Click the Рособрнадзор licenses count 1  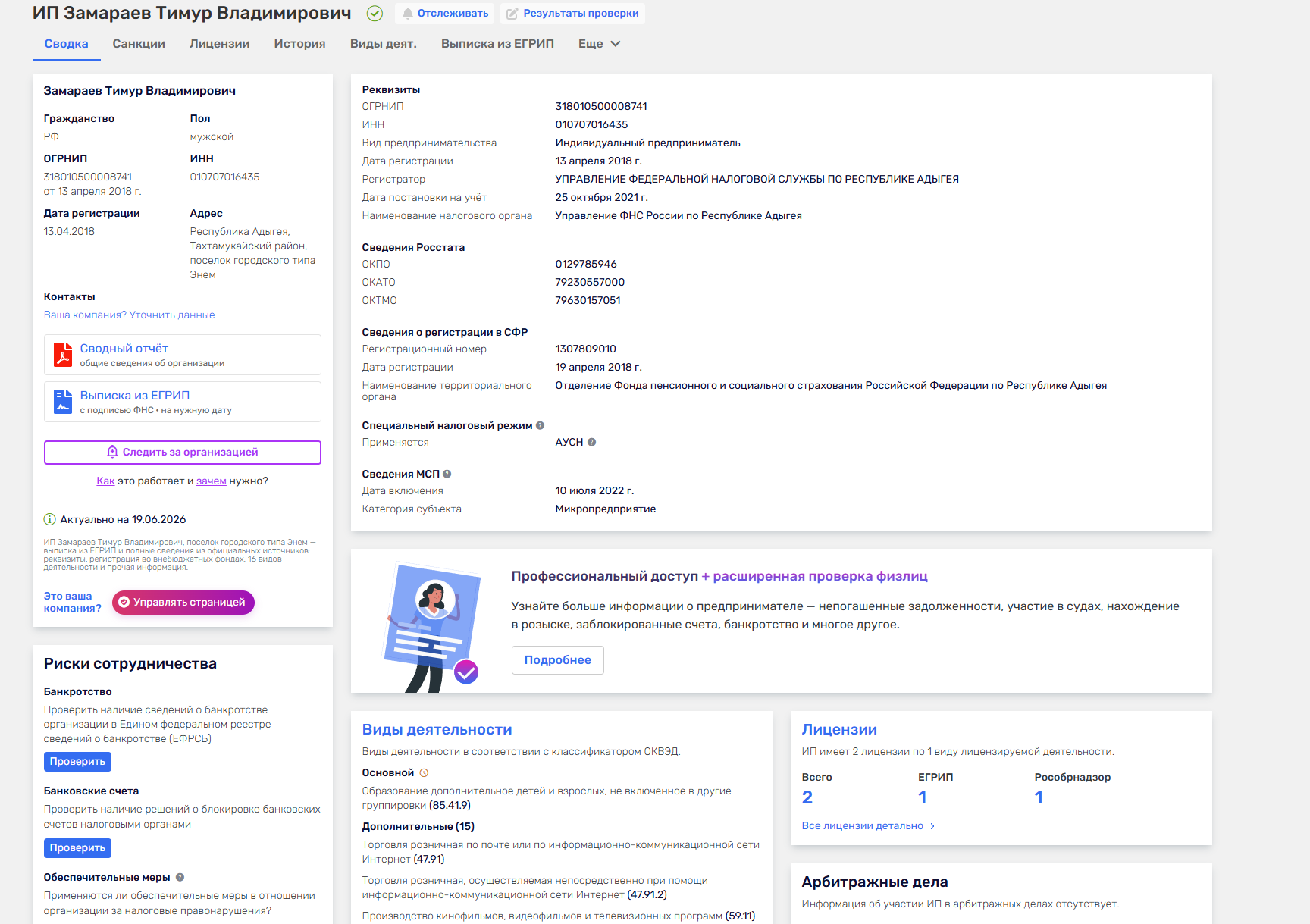pyautogui.click(x=1039, y=797)
